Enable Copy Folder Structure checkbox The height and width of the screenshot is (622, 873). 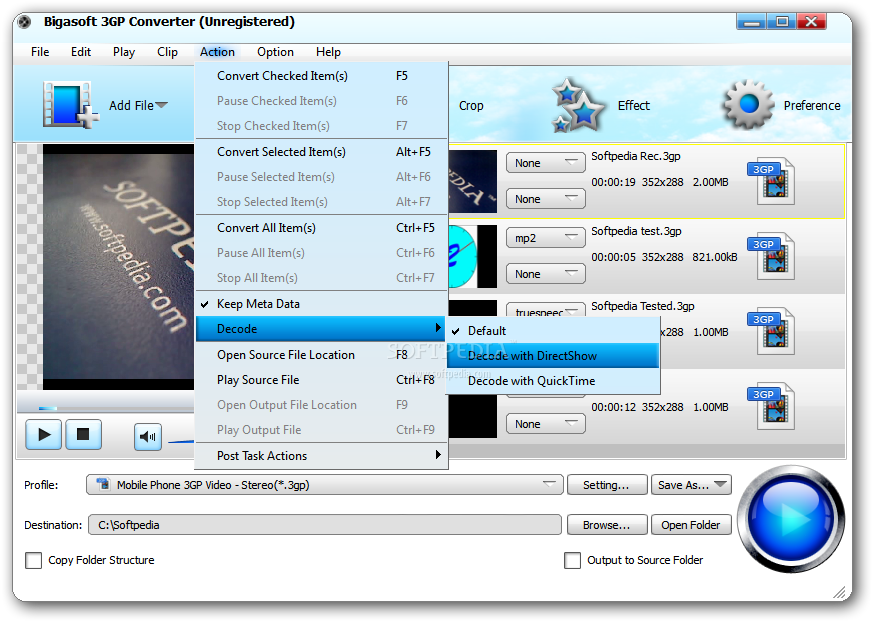(33, 560)
